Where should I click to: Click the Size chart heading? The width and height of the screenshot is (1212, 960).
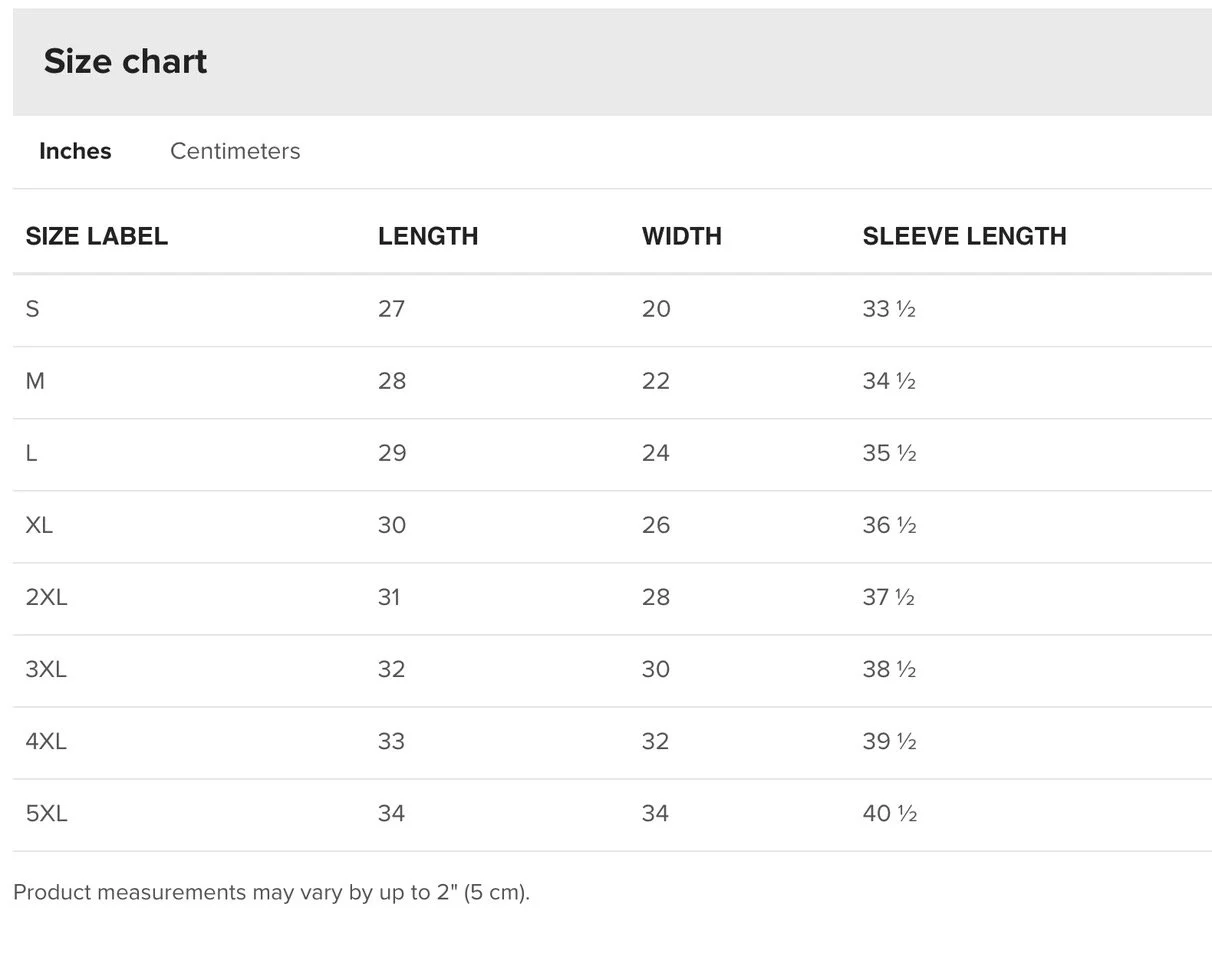tap(125, 61)
